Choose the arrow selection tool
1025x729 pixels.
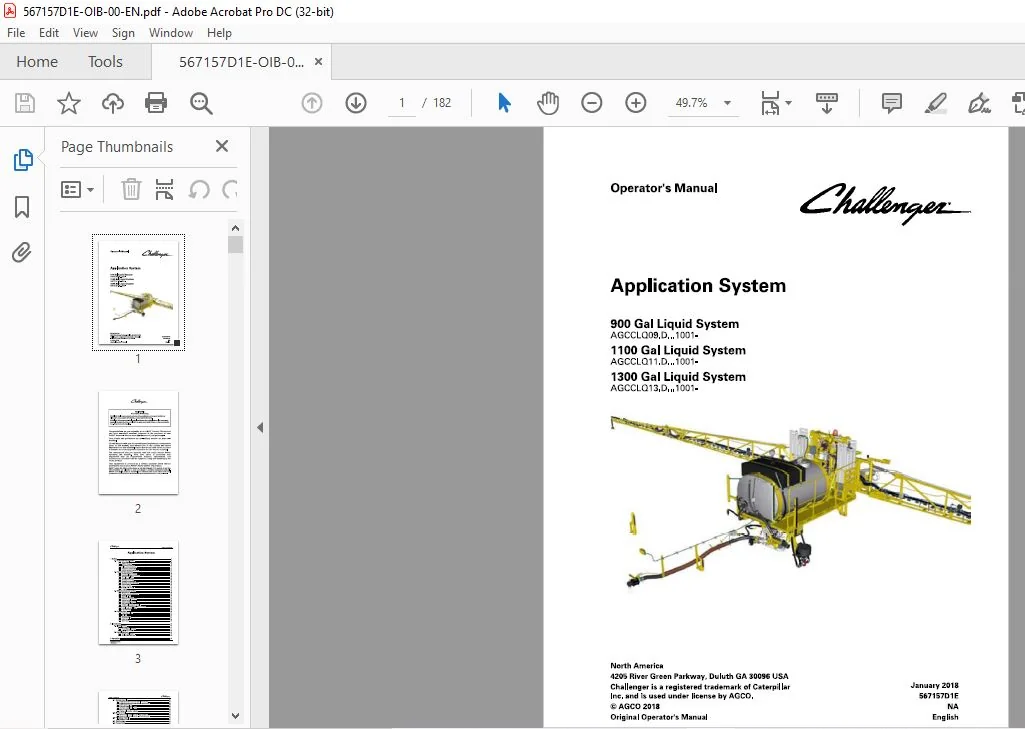point(504,103)
